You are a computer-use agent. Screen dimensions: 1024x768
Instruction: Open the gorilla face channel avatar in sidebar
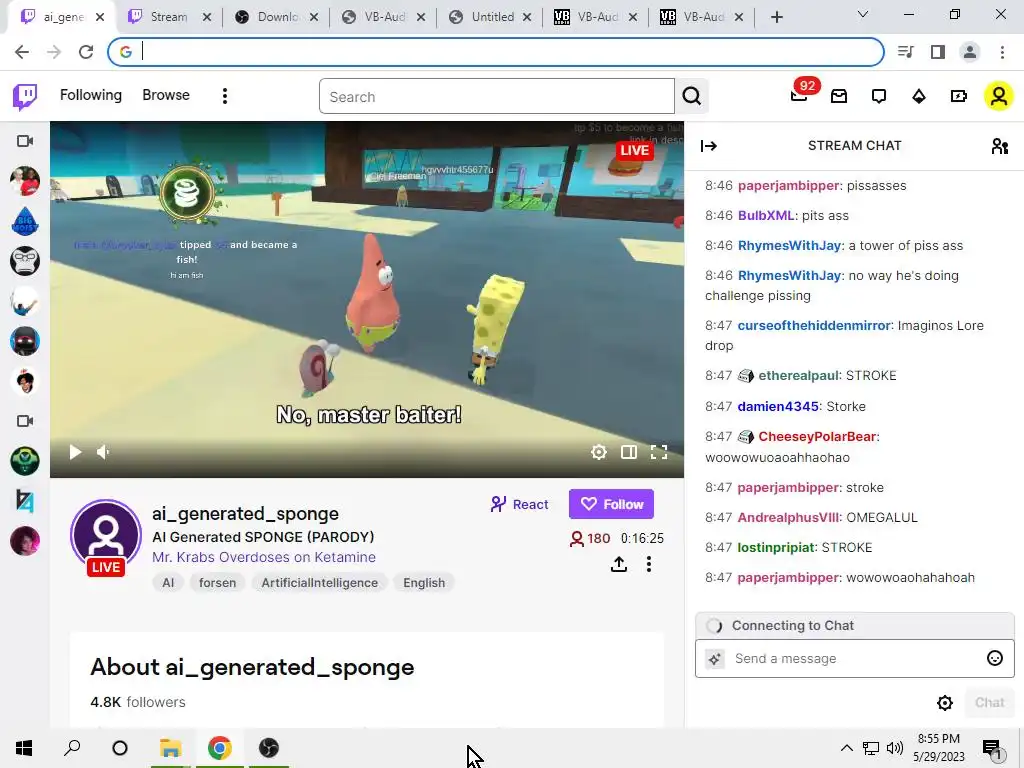click(x=25, y=261)
